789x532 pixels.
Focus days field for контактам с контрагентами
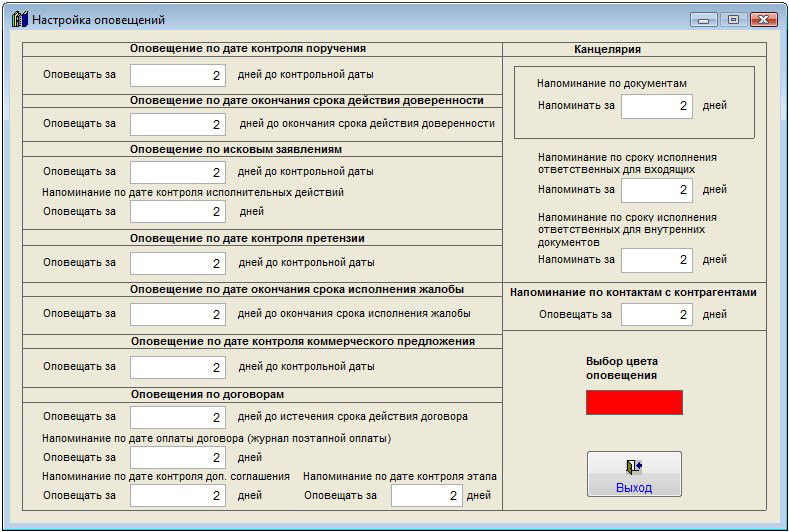point(657,315)
